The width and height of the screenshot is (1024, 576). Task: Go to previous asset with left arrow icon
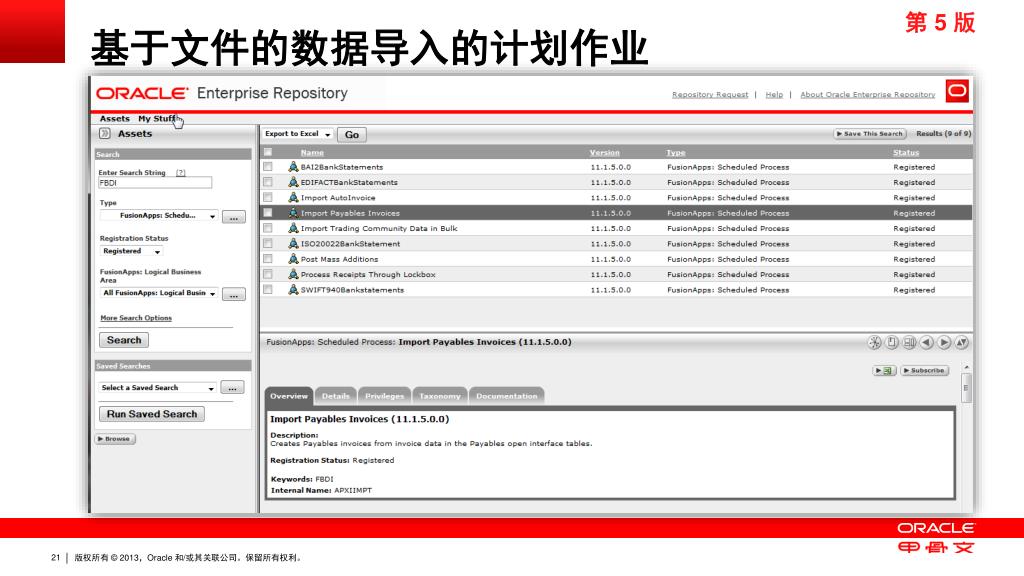pyautogui.click(x=927, y=342)
